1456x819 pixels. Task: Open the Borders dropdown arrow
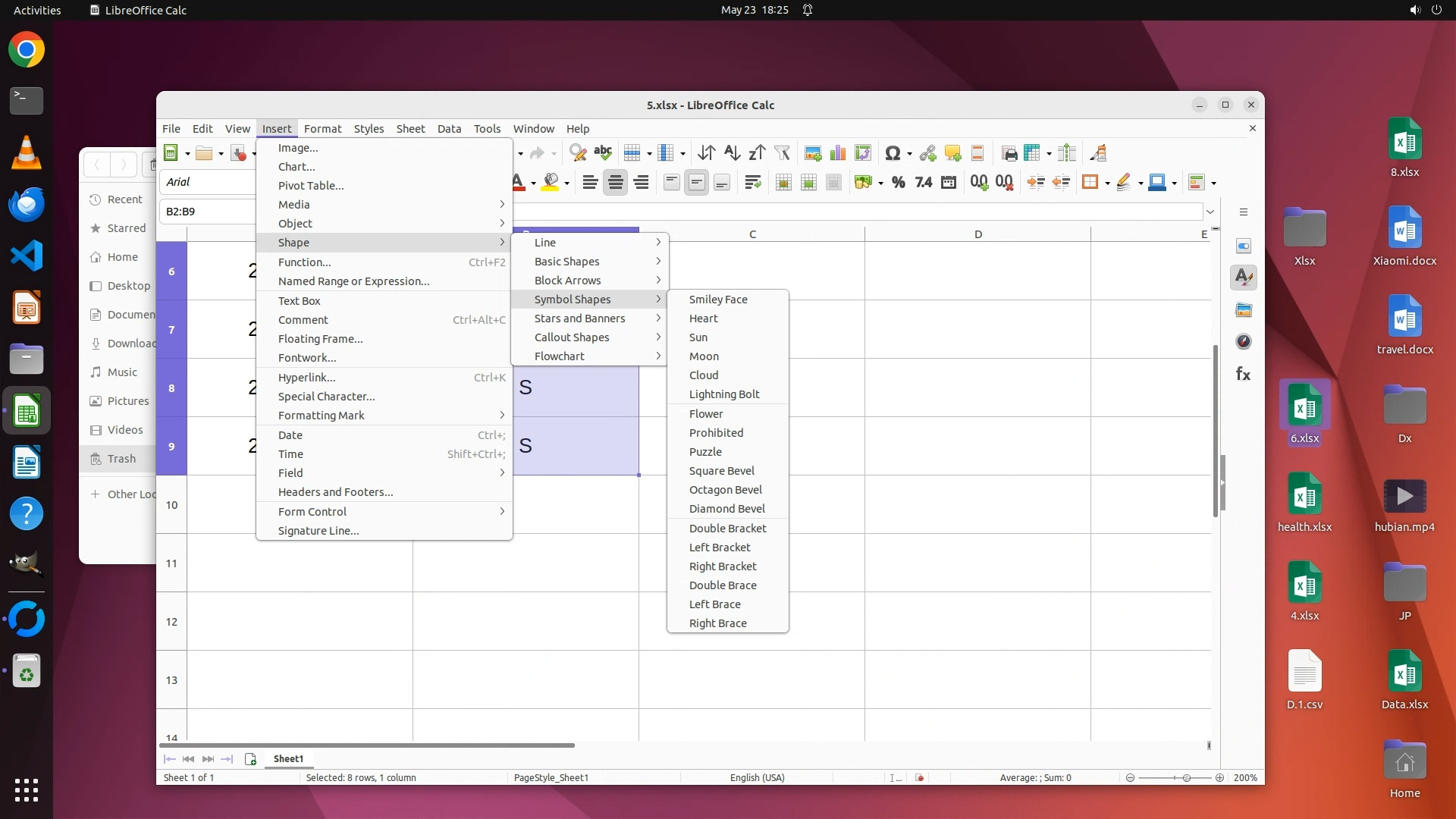(x=1108, y=183)
